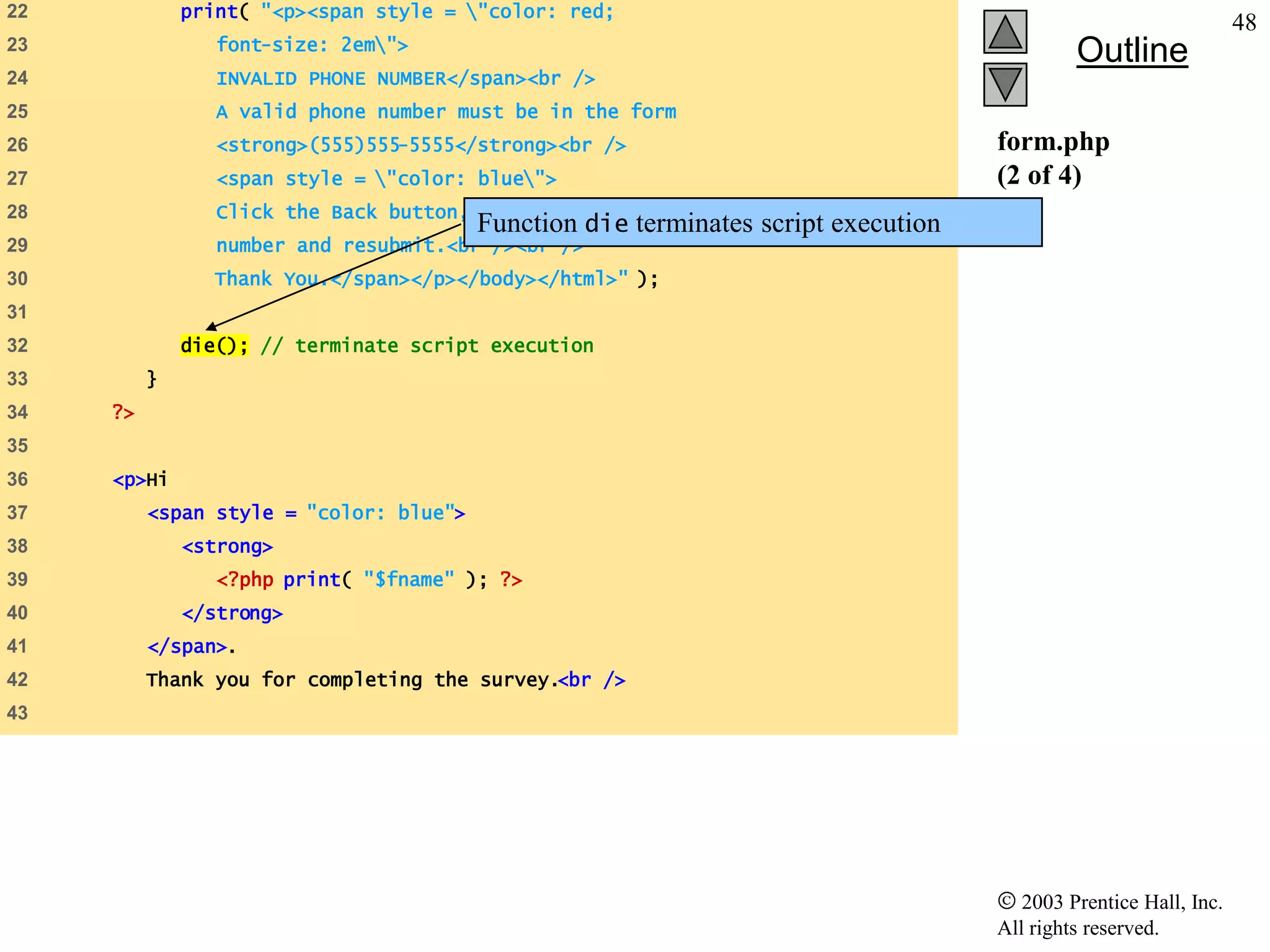Click the <?php opening tag on line 39

coord(244,580)
